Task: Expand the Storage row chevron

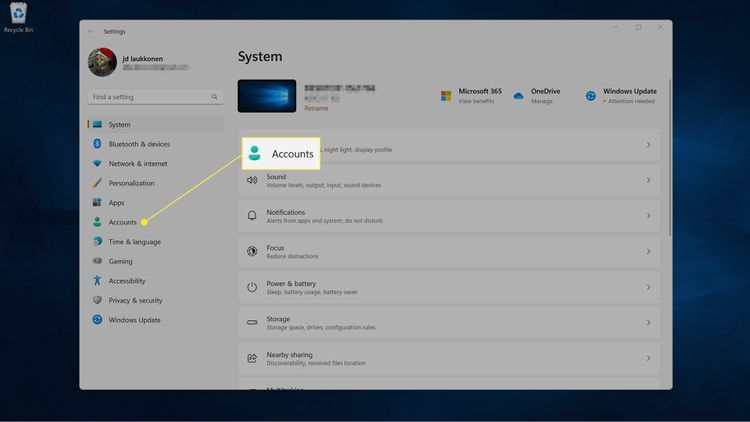Action: pyautogui.click(x=648, y=323)
